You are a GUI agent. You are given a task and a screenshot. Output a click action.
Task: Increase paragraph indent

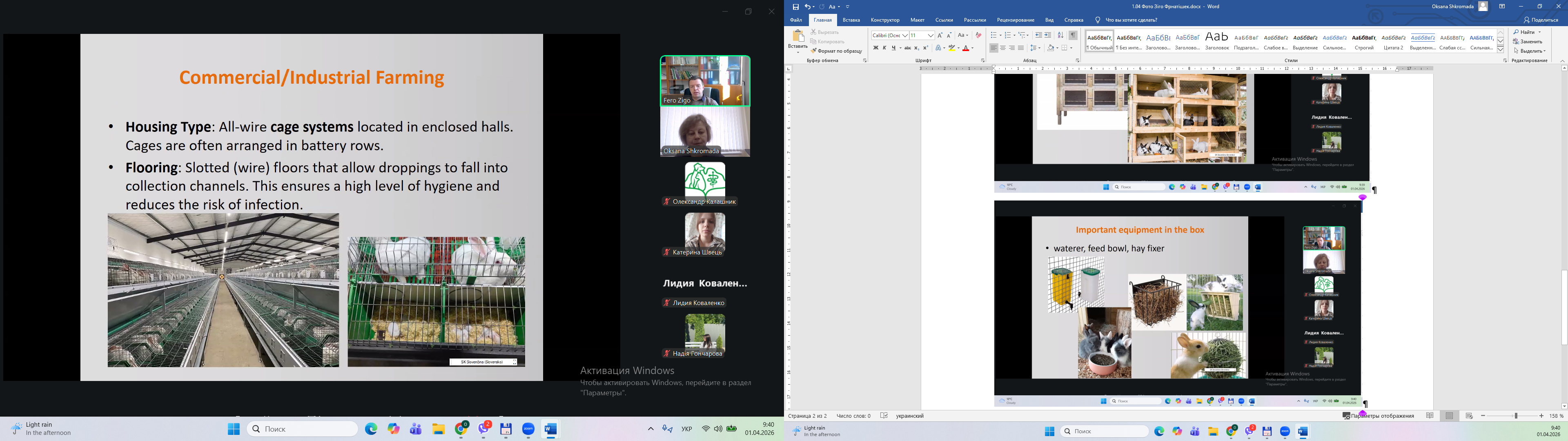(x=1047, y=36)
